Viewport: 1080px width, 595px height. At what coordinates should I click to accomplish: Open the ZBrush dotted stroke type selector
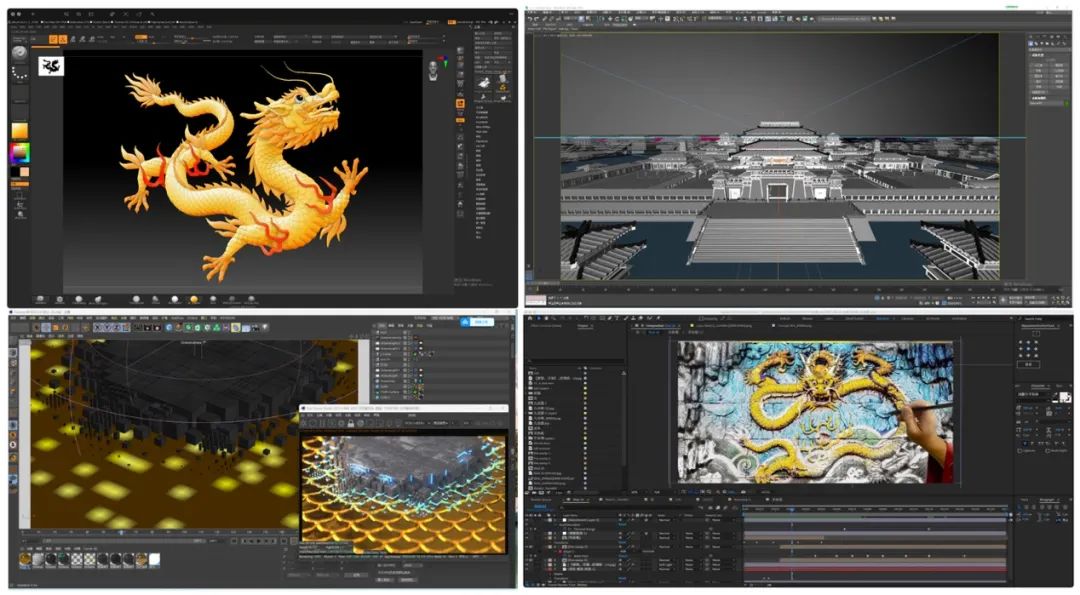tap(20, 75)
